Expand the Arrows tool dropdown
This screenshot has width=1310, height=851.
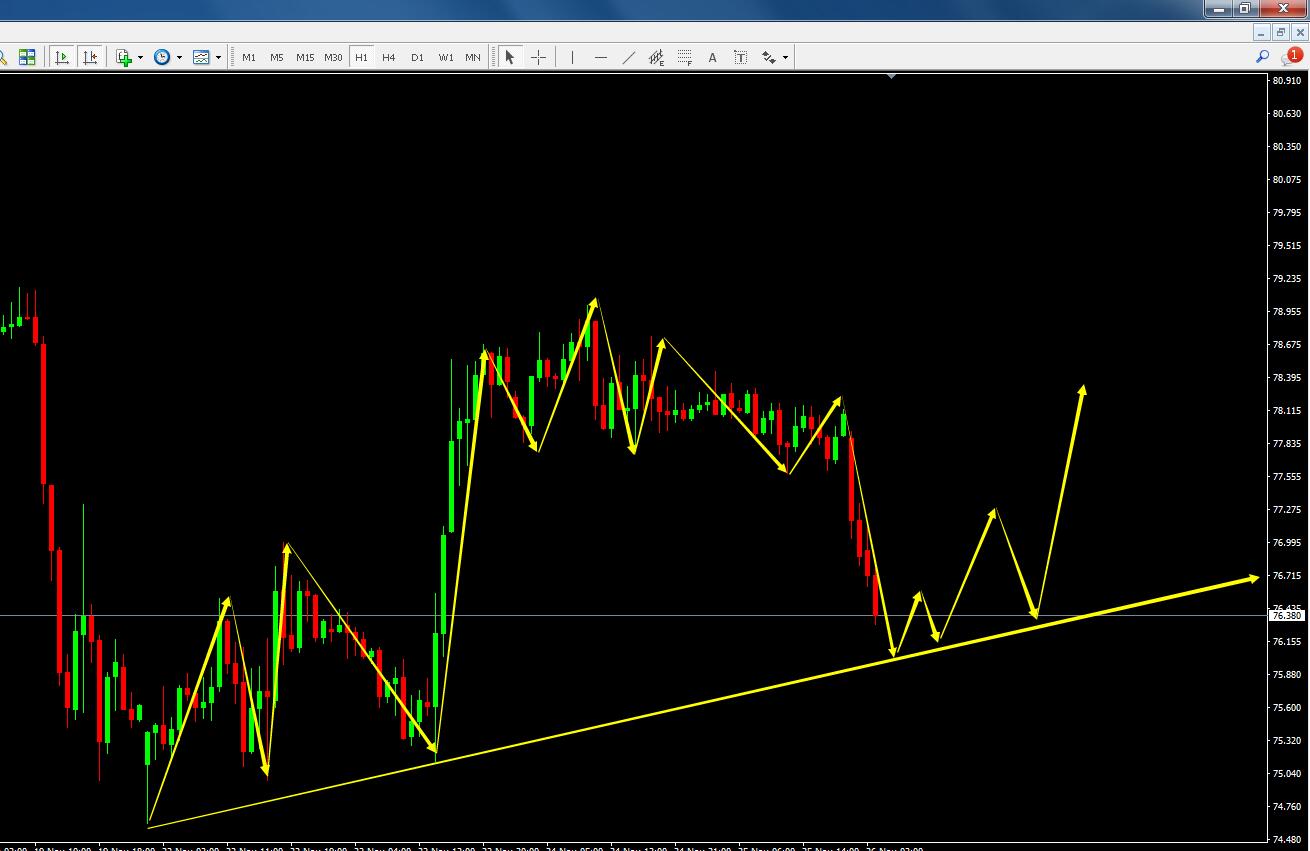tap(785, 57)
